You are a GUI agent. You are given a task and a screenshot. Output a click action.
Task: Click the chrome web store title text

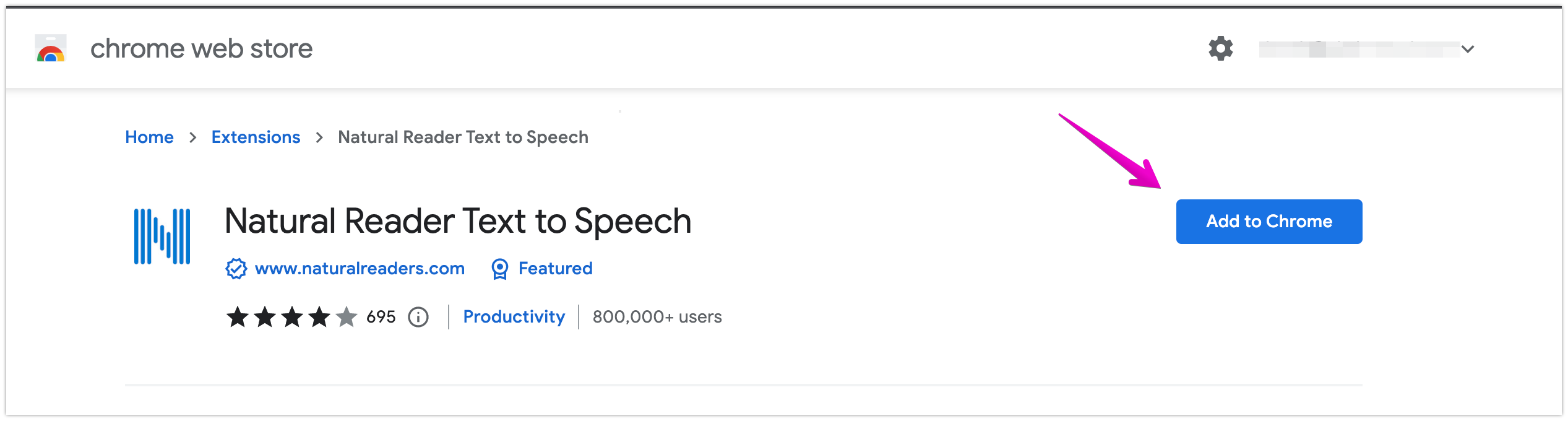coord(201,48)
